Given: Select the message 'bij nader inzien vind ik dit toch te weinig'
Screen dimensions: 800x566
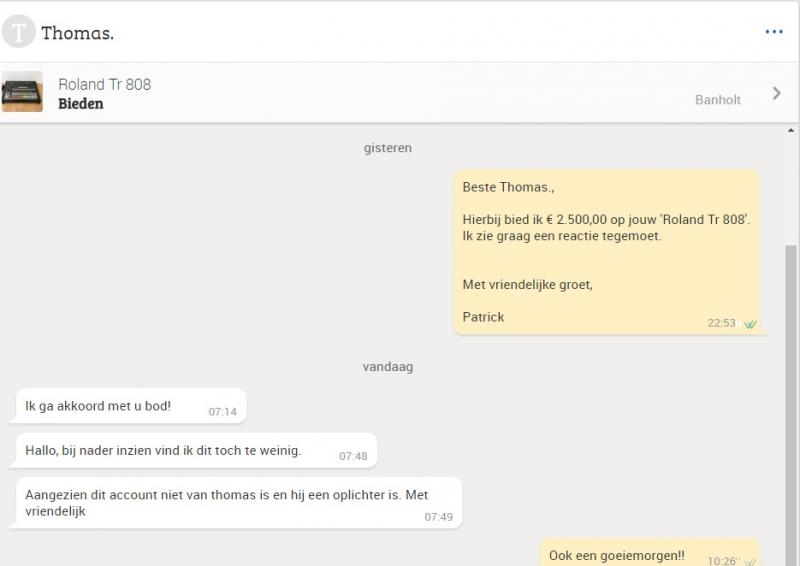Looking at the screenshot, I should click(196, 450).
